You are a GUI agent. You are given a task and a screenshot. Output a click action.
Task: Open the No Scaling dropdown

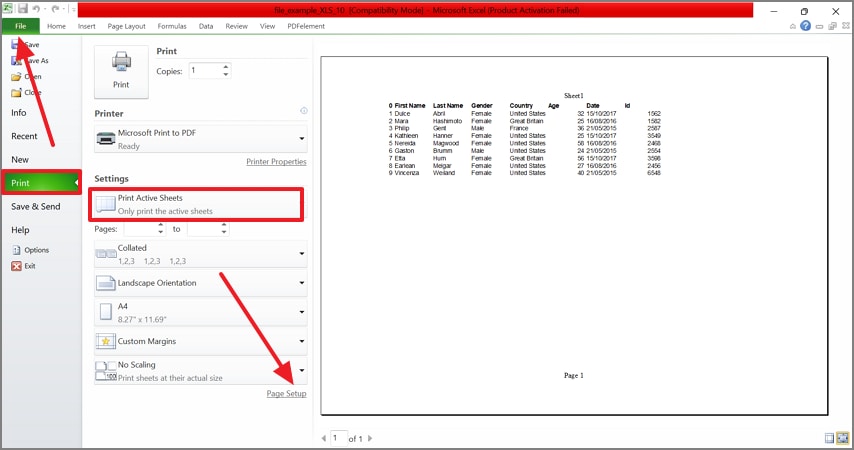(x=201, y=370)
